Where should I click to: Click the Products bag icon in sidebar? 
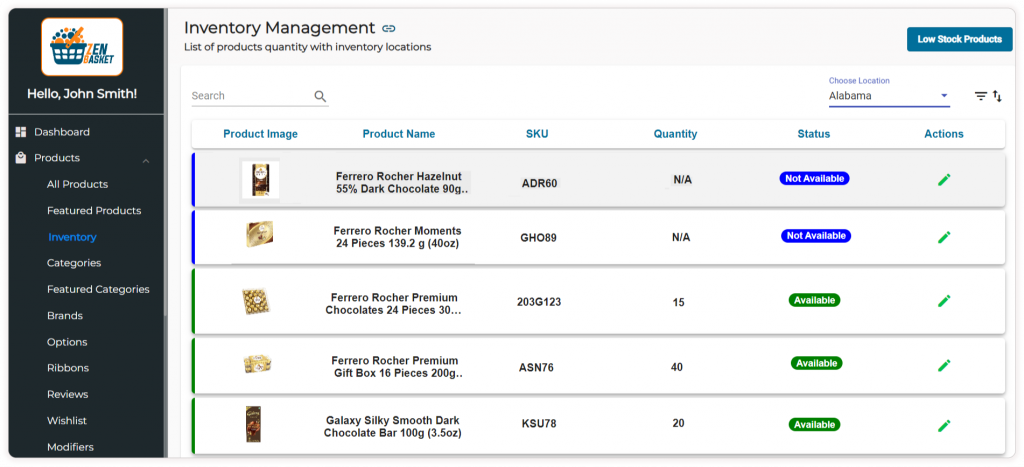tap(21, 158)
